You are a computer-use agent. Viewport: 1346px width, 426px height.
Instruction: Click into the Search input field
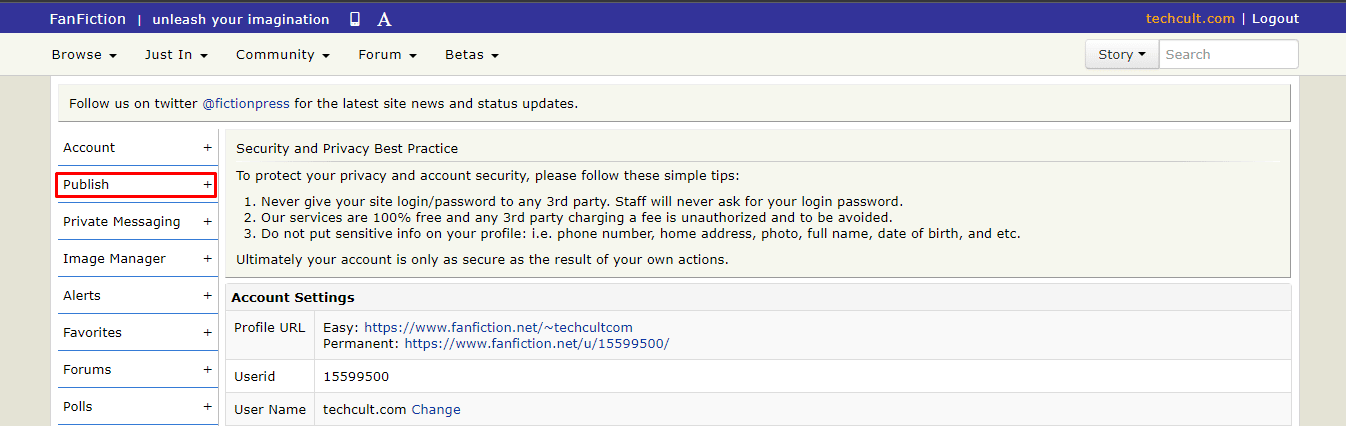pyautogui.click(x=1228, y=55)
